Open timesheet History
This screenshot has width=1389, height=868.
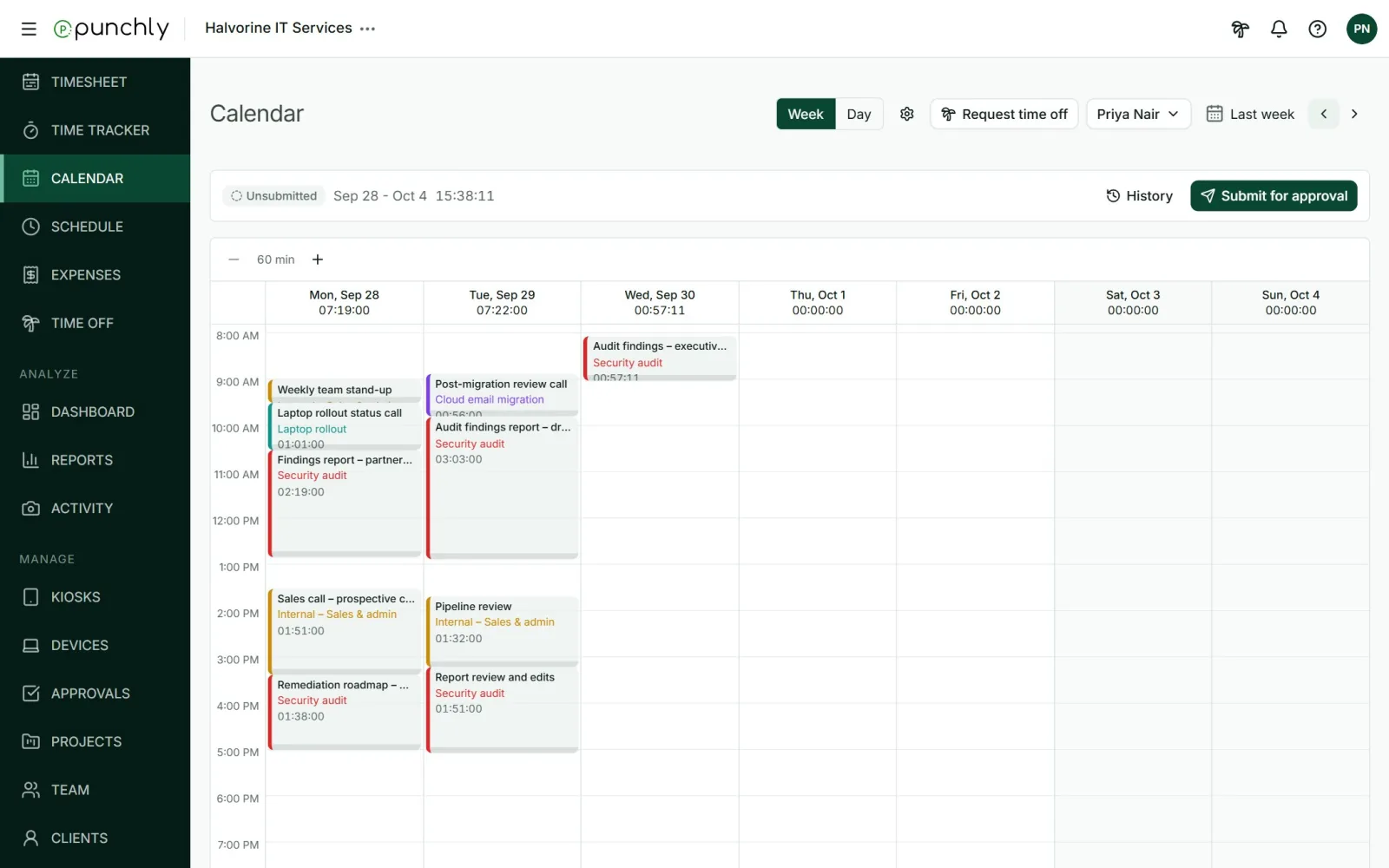pyautogui.click(x=1139, y=196)
